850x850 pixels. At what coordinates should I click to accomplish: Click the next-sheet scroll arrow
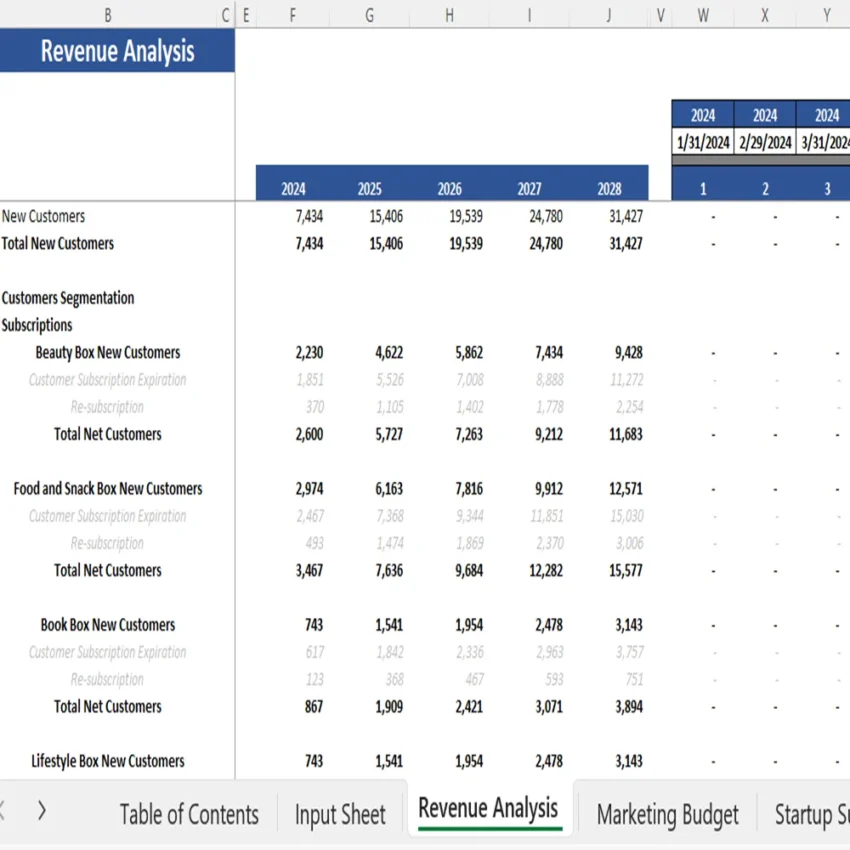click(40, 812)
